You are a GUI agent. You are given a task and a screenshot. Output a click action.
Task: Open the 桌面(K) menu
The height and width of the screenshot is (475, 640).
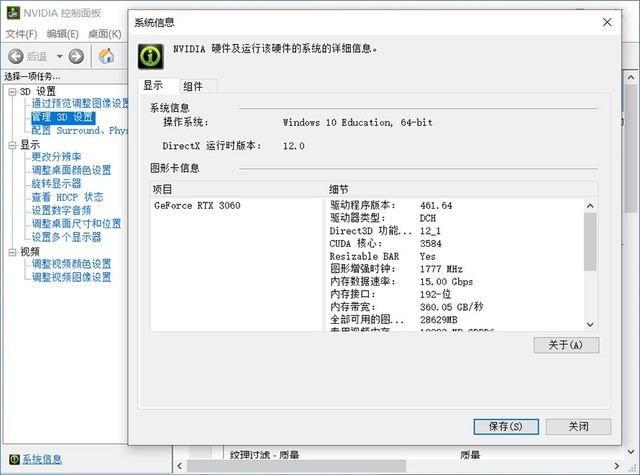(x=104, y=34)
